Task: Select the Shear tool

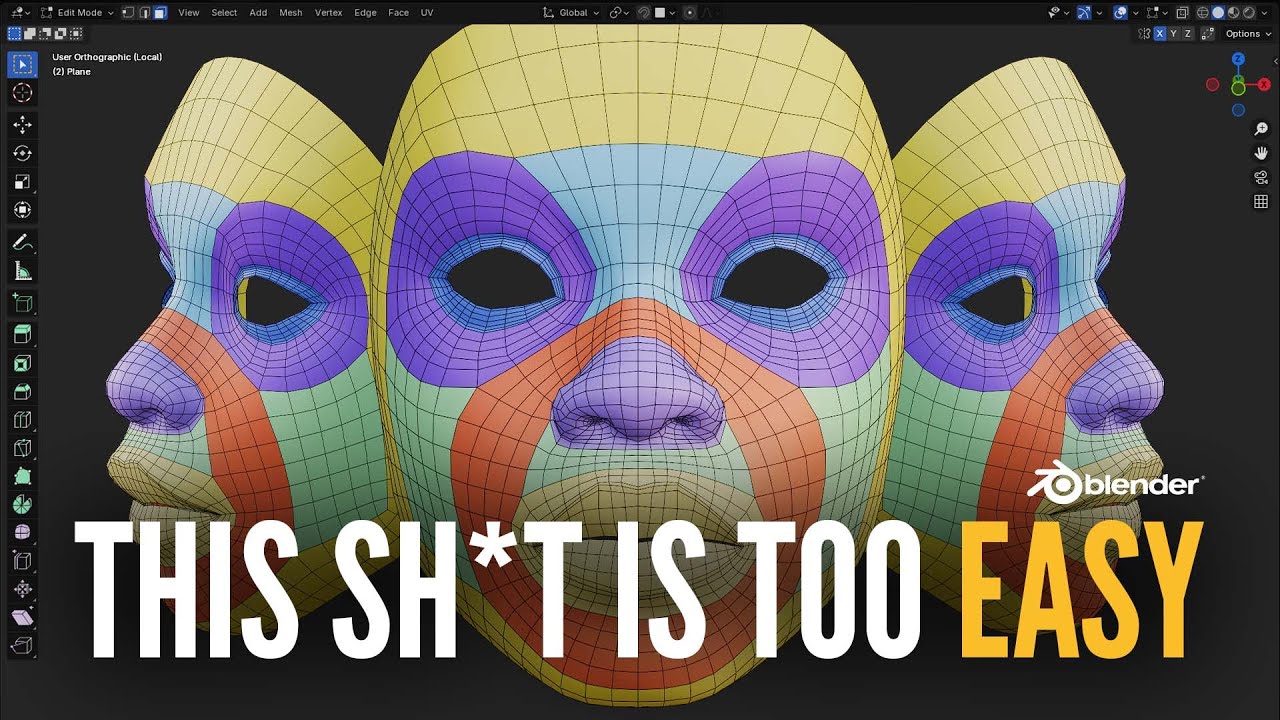Action: tap(23, 618)
